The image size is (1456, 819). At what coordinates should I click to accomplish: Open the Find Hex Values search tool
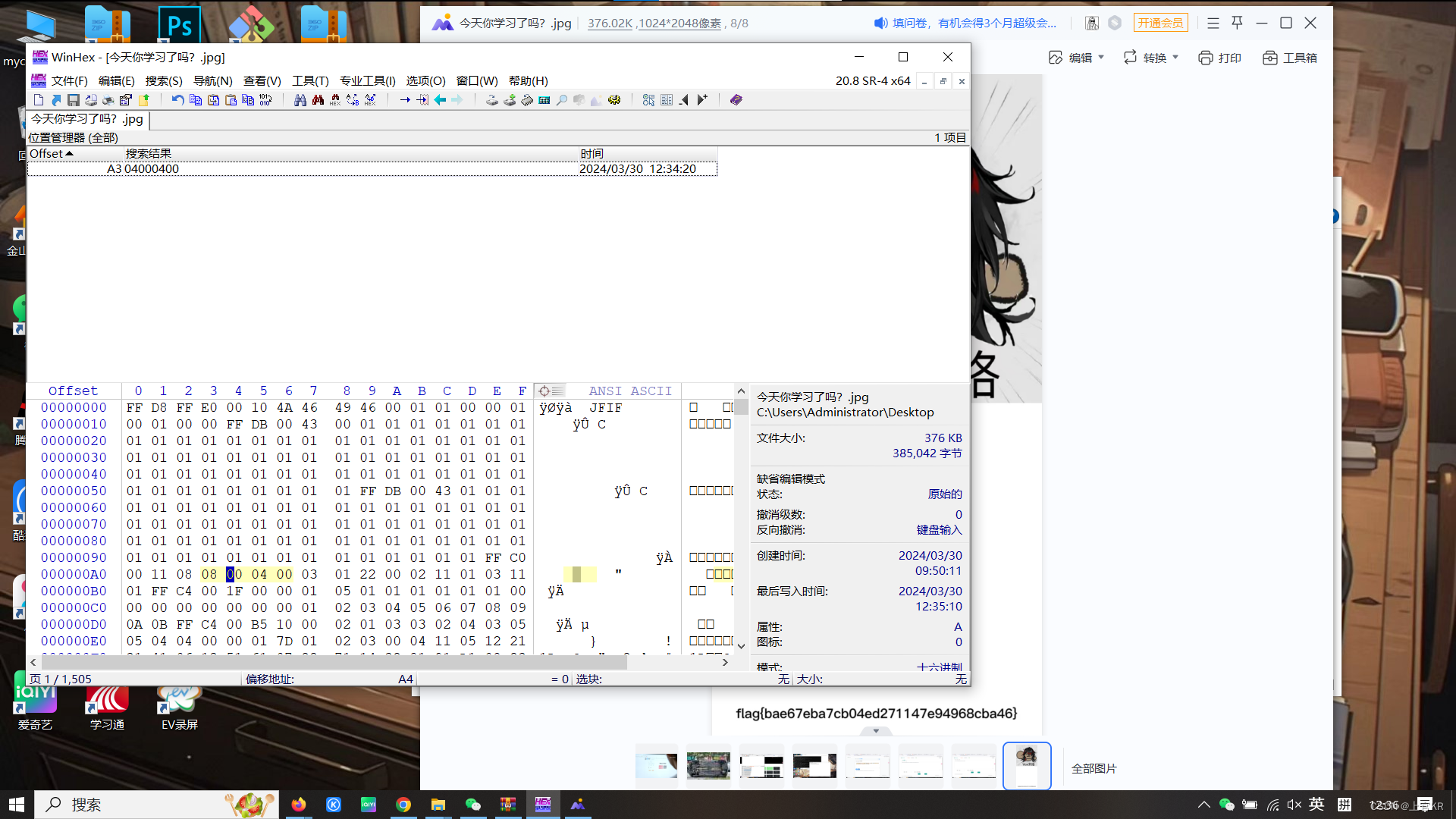[334, 99]
